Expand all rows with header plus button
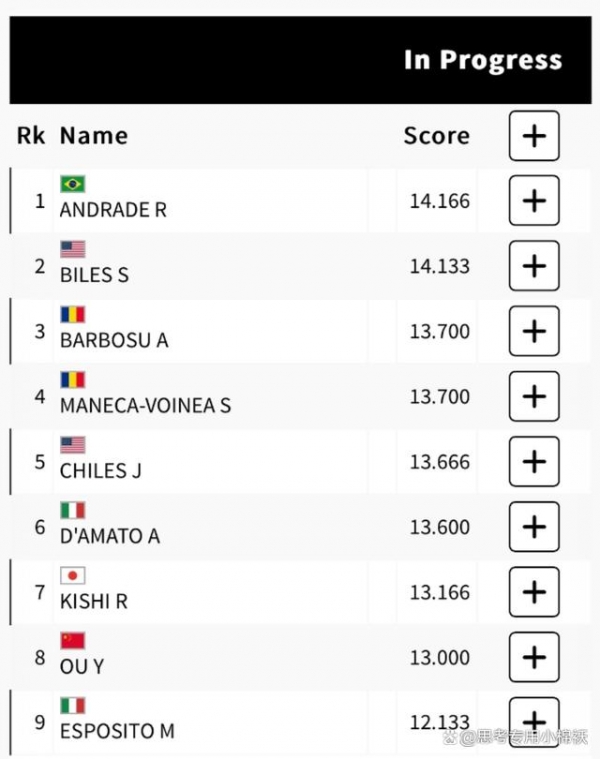600x759 pixels. pos(534,136)
